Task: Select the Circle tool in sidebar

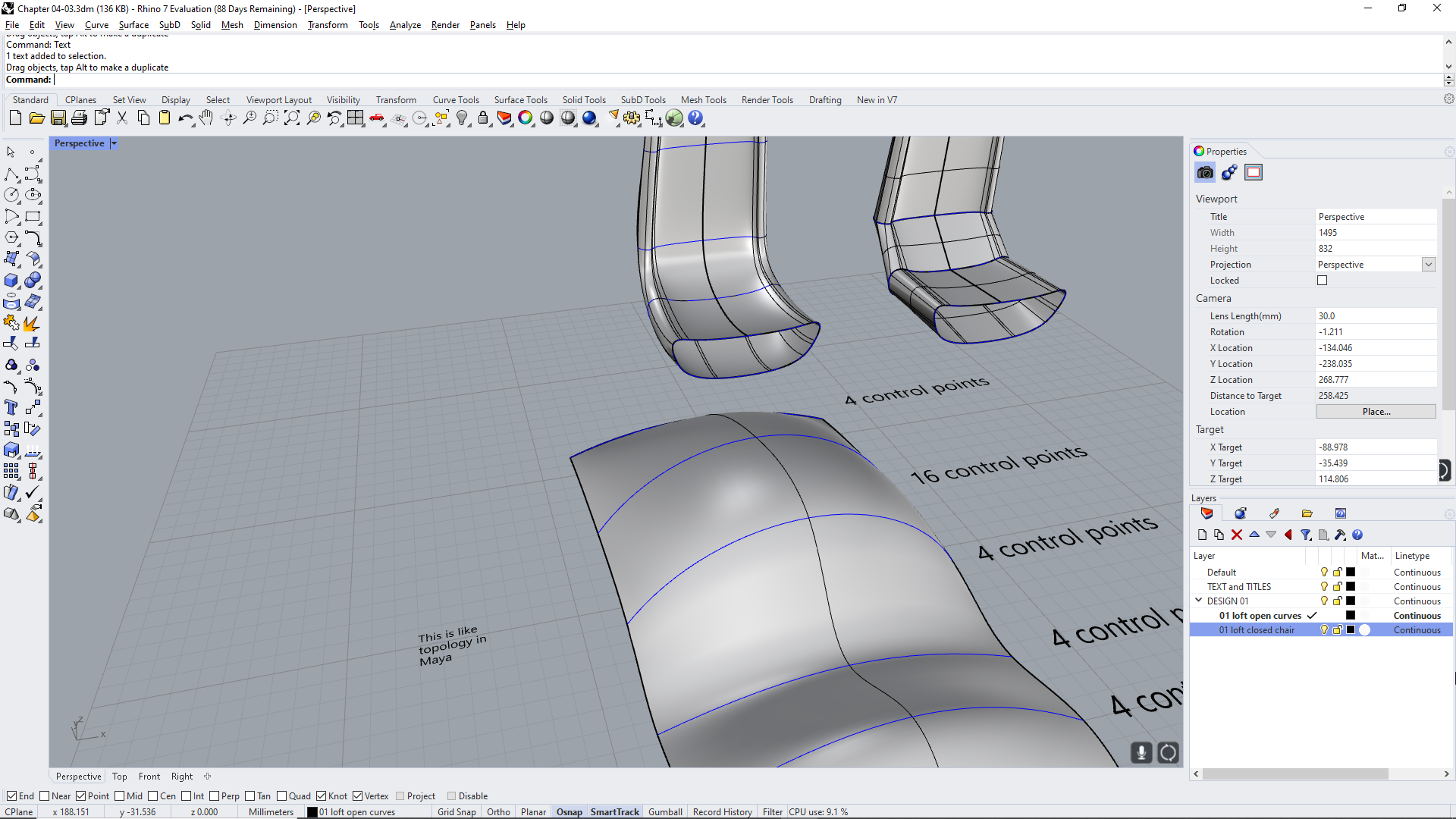Action: pyautogui.click(x=11, y=196)
